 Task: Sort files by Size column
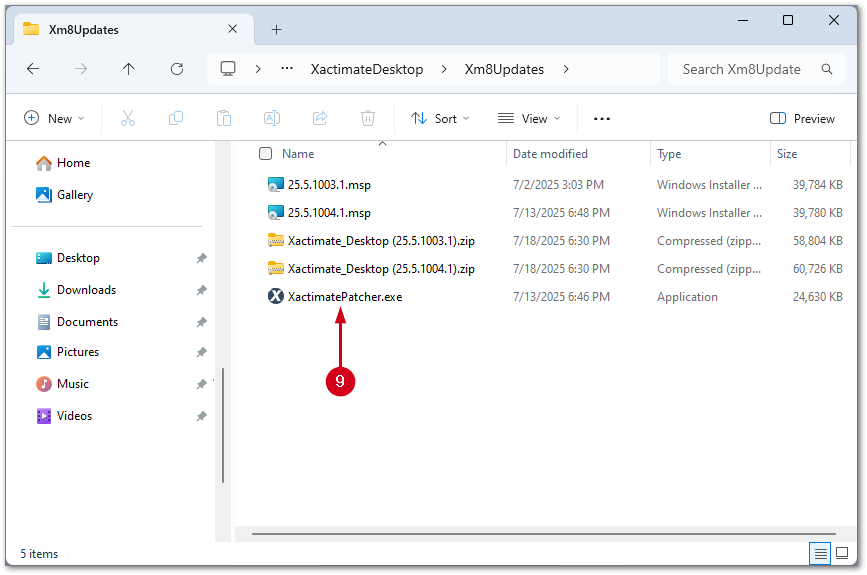coord(787,154)
